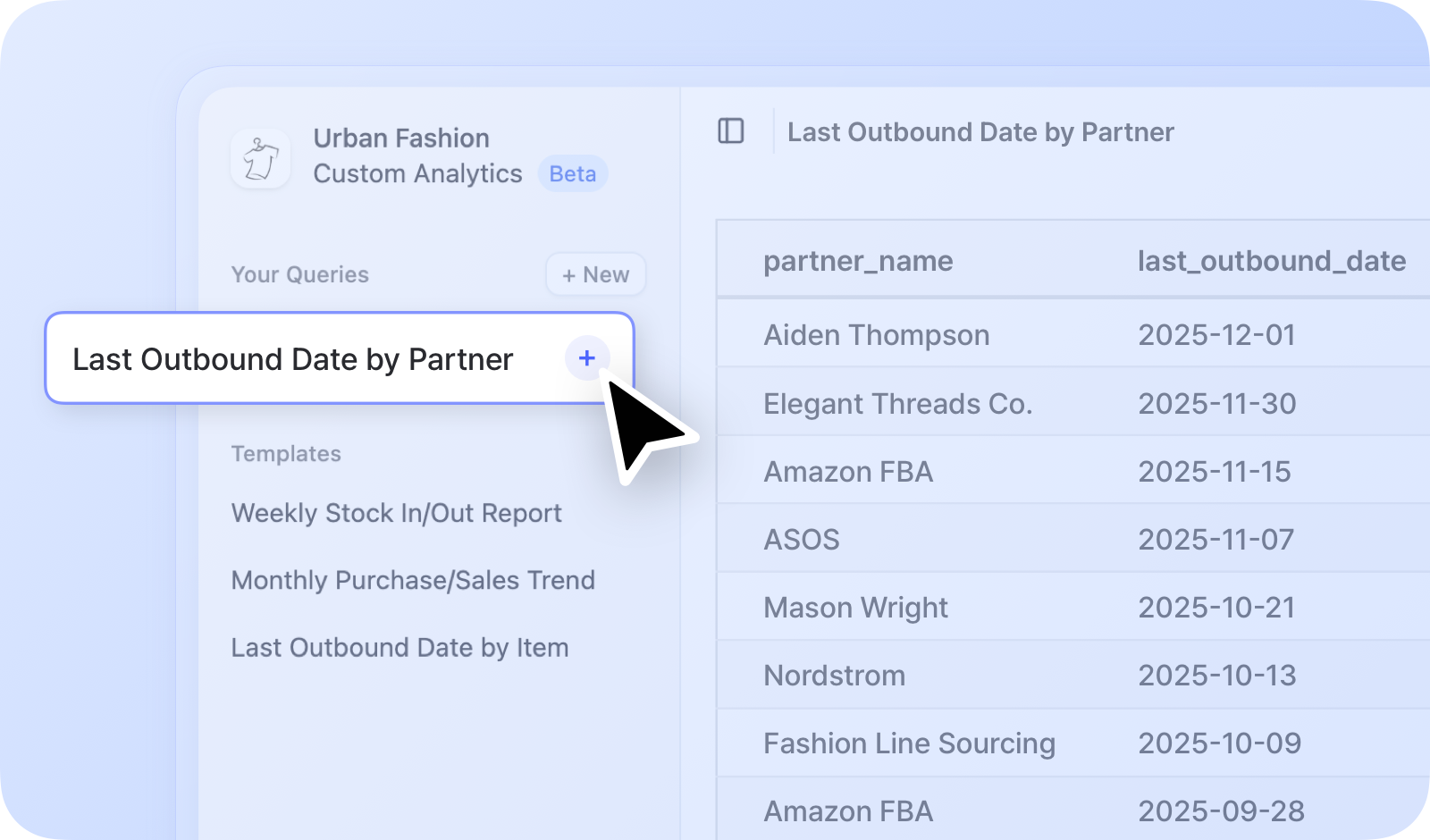Click the Mason Wright partner cell
Viewport: 1430px width, 840px height.
[x=855, y=608]
